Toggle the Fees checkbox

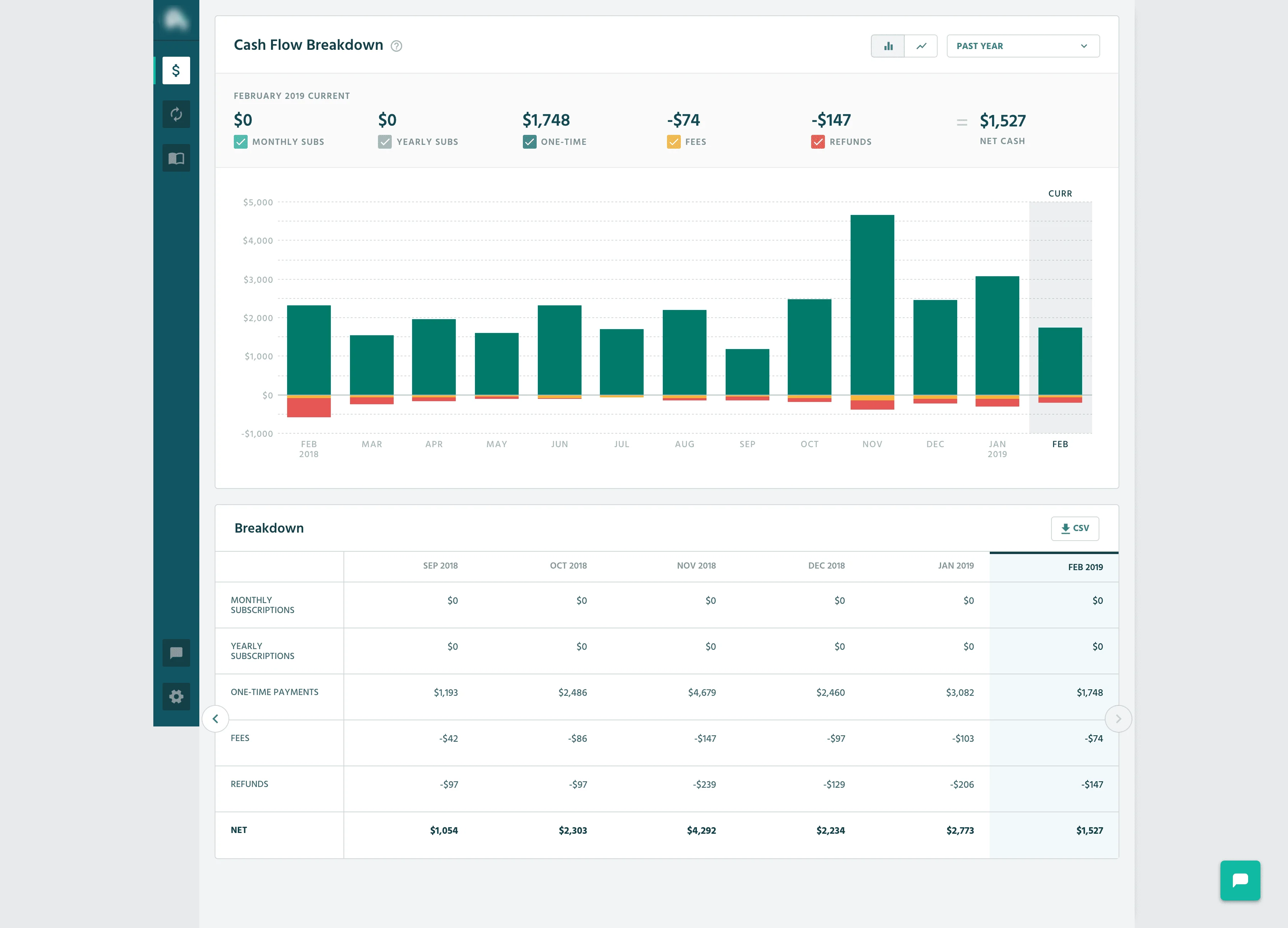click(x=674, y=142)
